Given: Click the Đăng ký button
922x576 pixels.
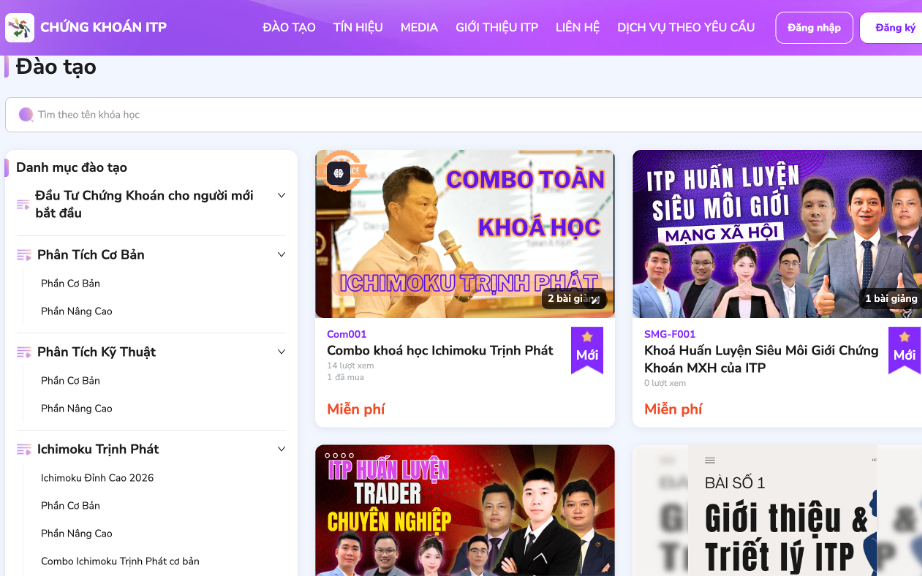Looking at the screenshot, I should [893, 28].
